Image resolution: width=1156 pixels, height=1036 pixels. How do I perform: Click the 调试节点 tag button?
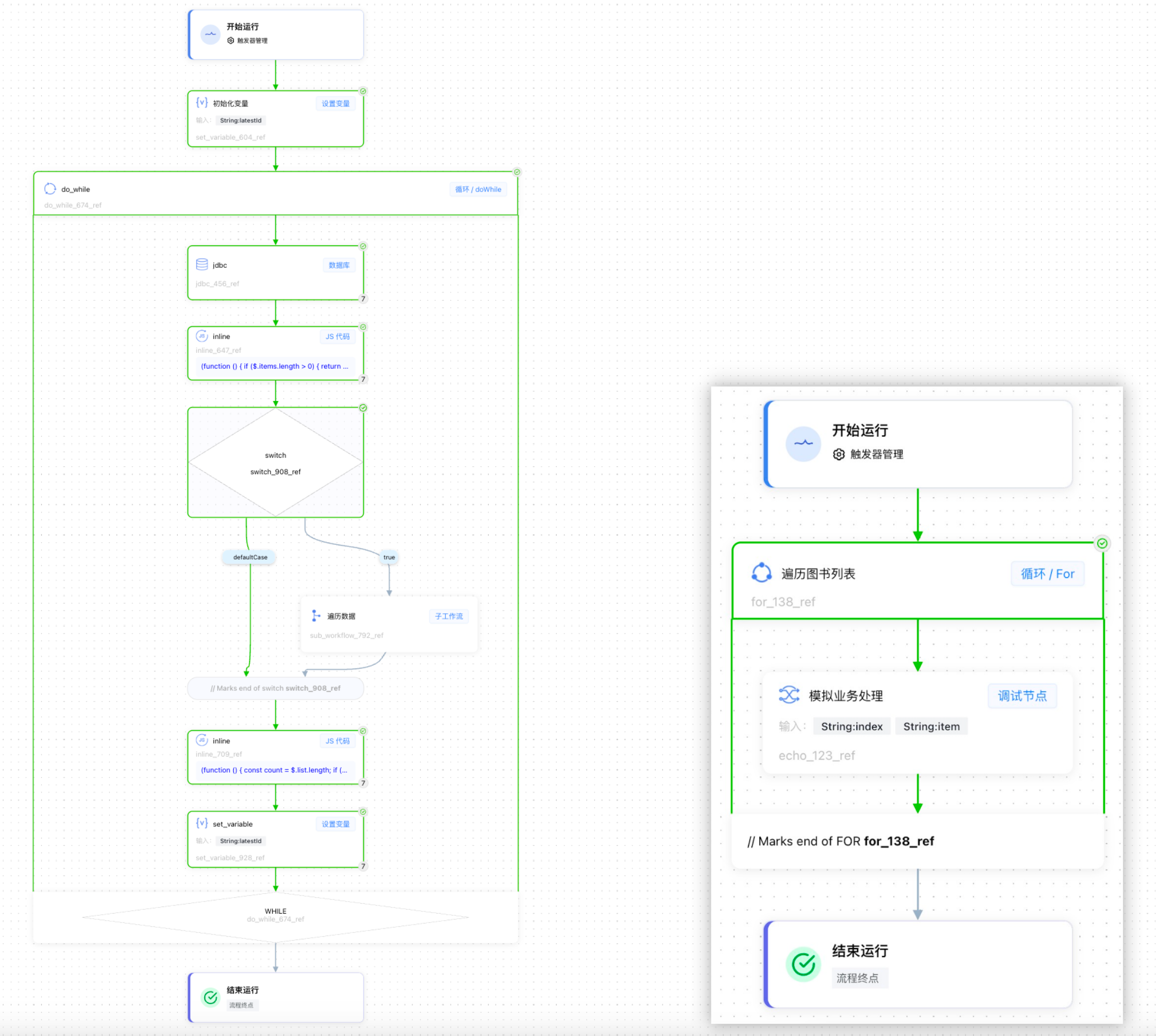[x=1022, y=696]
